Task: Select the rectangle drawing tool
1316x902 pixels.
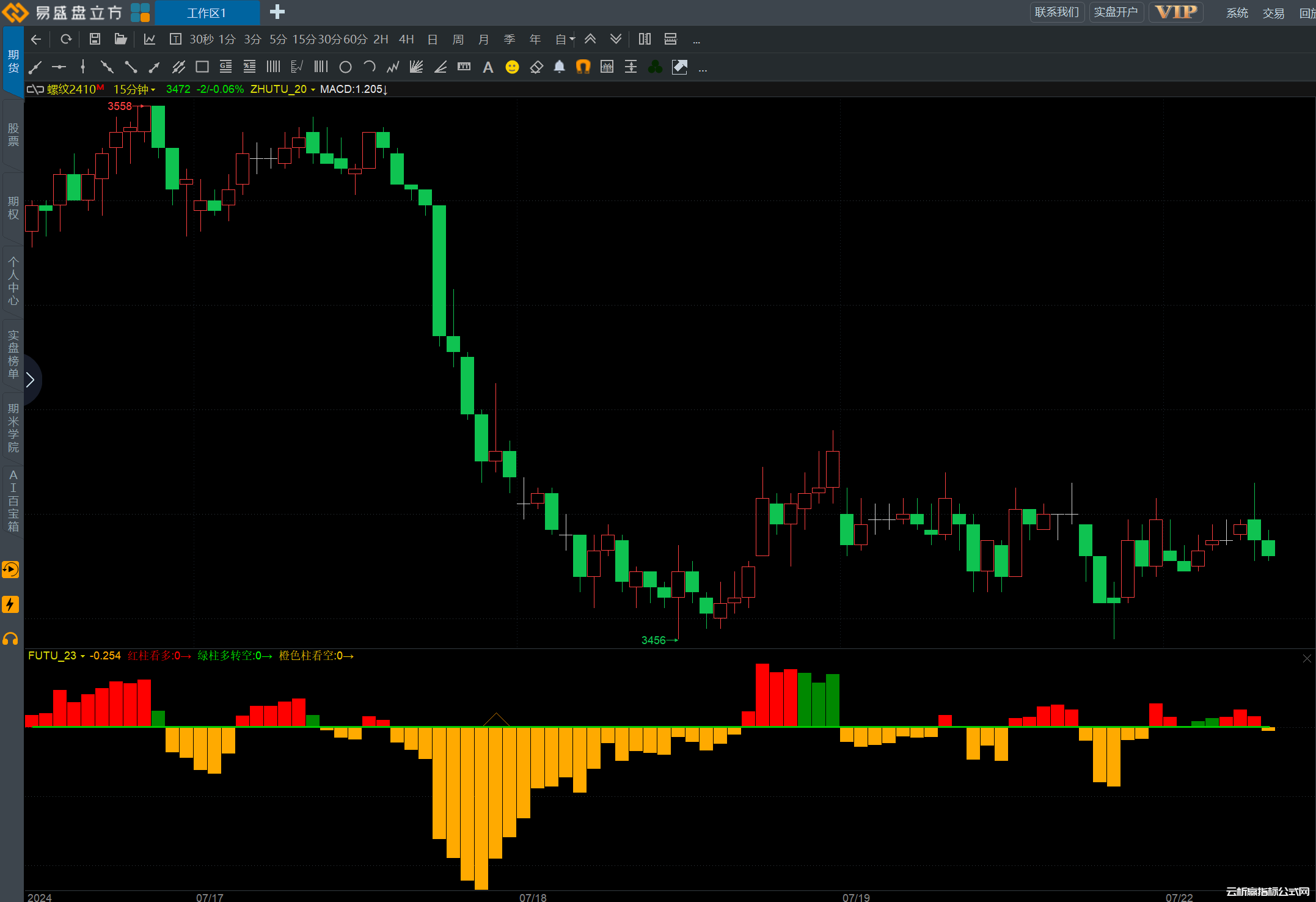Action: coord(202,67)
